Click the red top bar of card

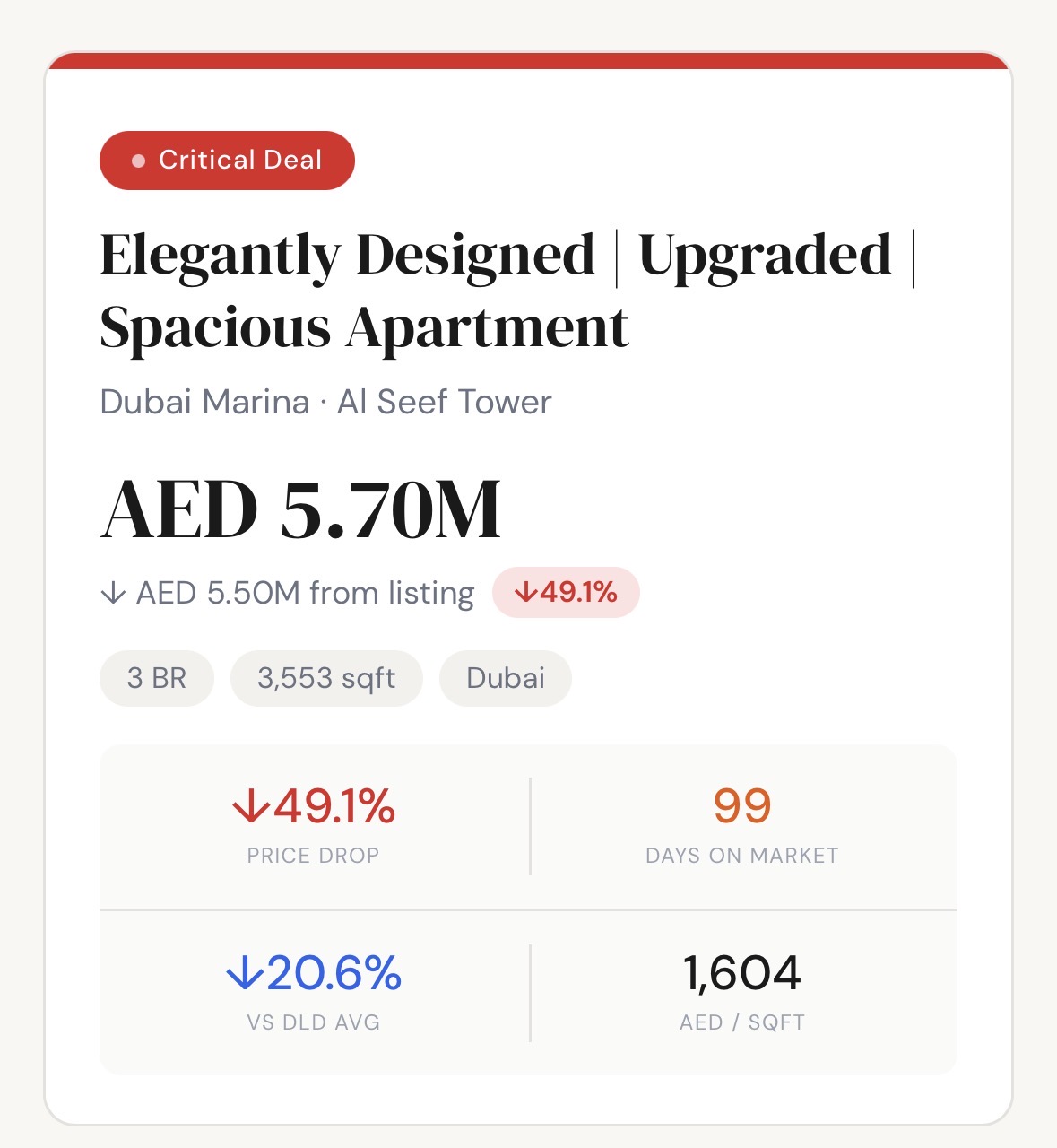coord(528,60)
